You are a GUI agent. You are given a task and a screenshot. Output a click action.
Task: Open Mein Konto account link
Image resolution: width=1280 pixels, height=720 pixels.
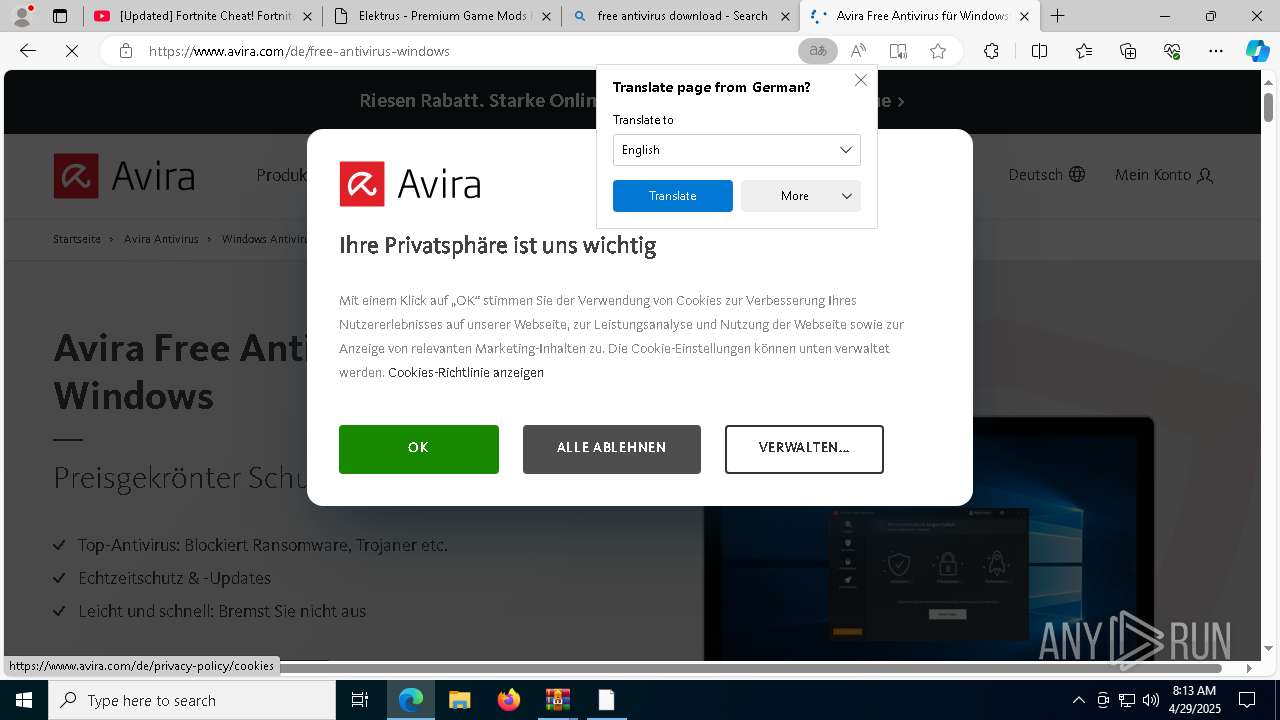pos(1164,175)
